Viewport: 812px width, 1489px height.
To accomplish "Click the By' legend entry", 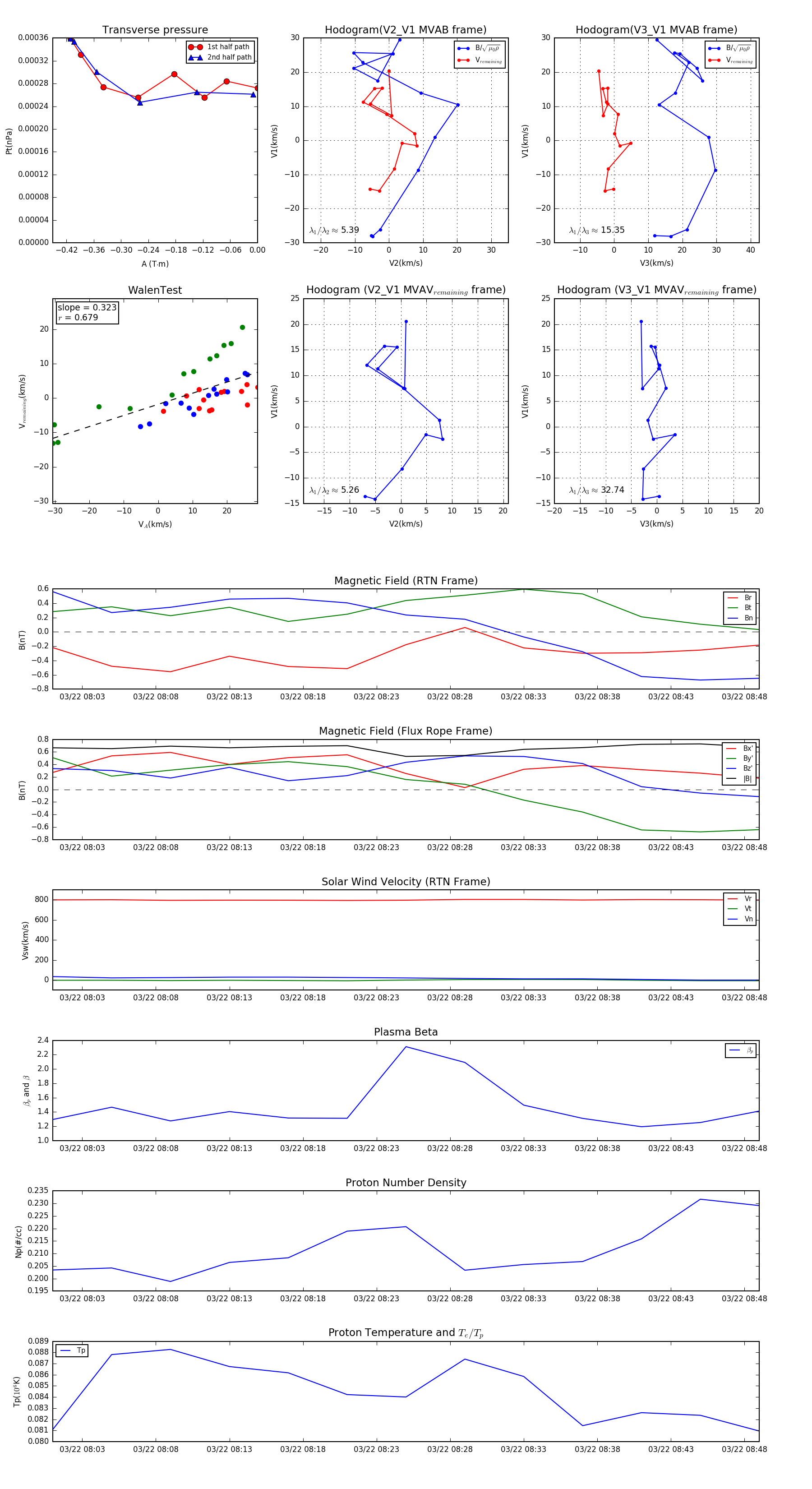I will pos(740,758).
